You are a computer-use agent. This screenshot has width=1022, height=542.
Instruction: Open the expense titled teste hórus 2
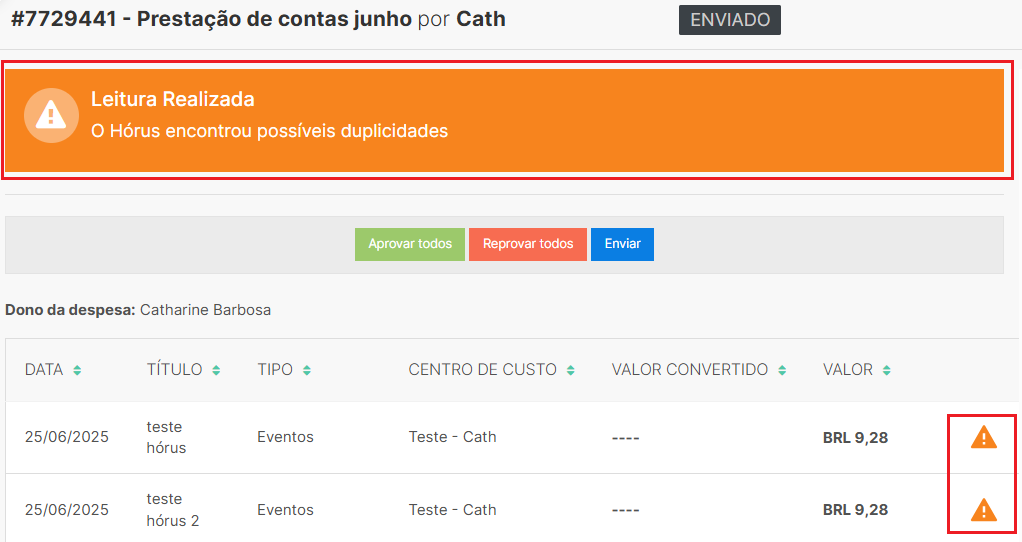173,509
